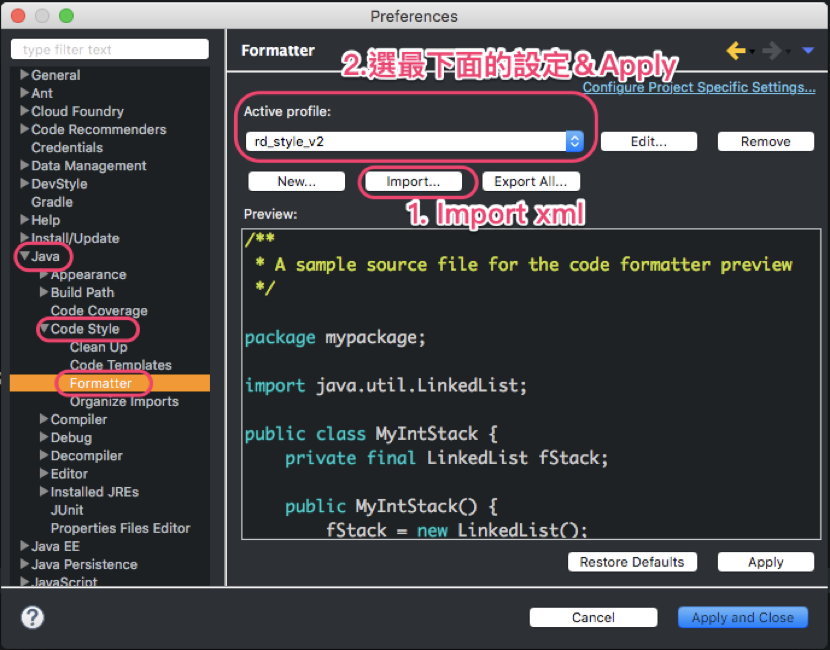Edit the current formatter profile
Image resolution: width=830 pixels, height=650 pixels.
[x=648, y=141]
